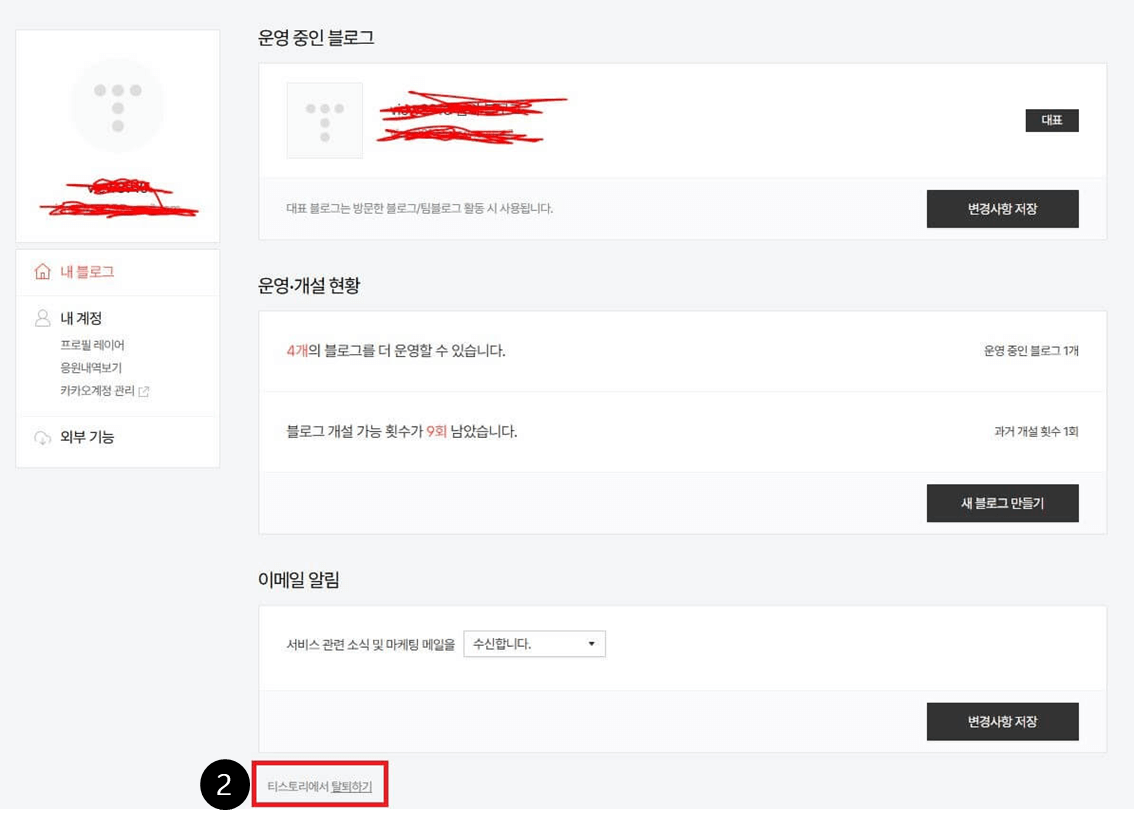
Task: Save changes in the 이메일 알림 section
Action: 1002,722
